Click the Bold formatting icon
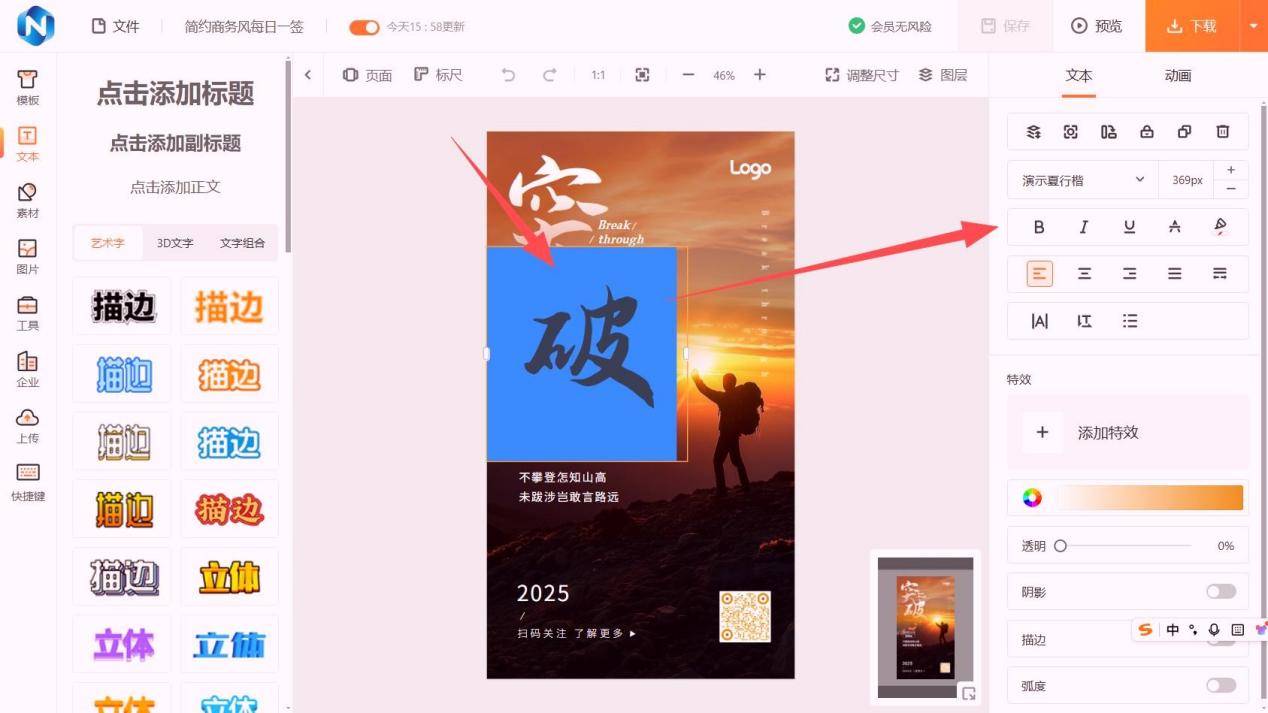The image size is (1268, 713). (x=1039, y=227)
